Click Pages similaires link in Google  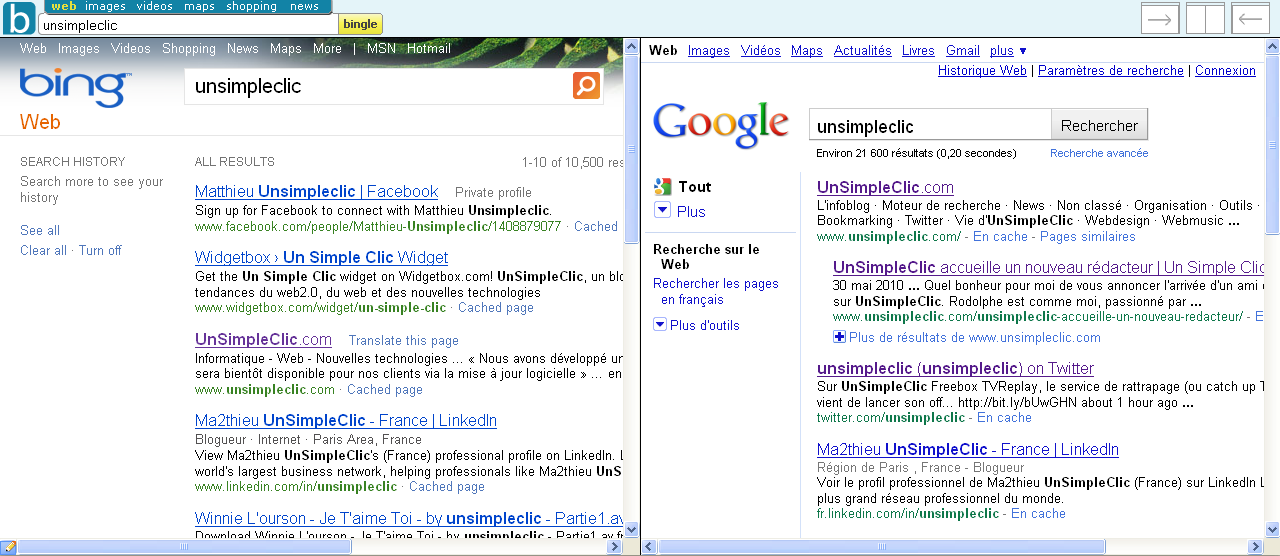coord(1088,237)
